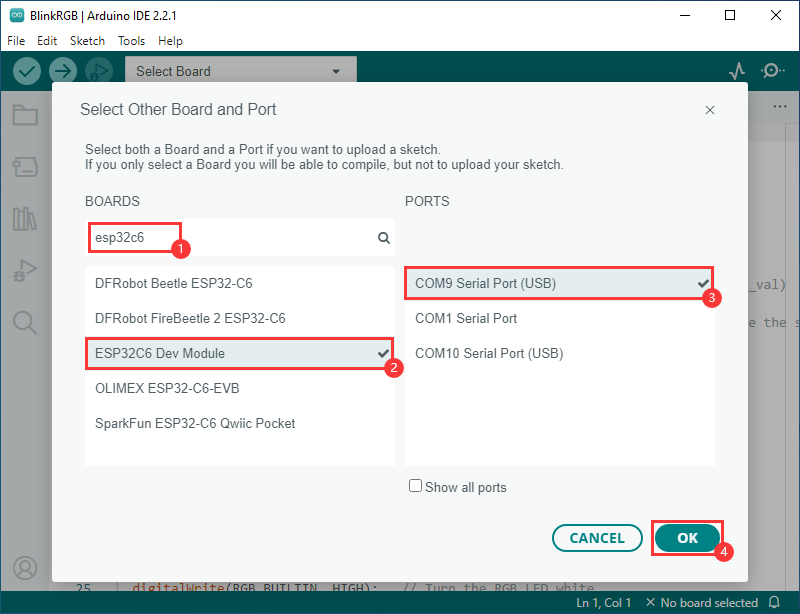This screenshot has height=614, width=800.
Task: Maximize the Arduino IDE window
Action: click(x=730, y=15)
